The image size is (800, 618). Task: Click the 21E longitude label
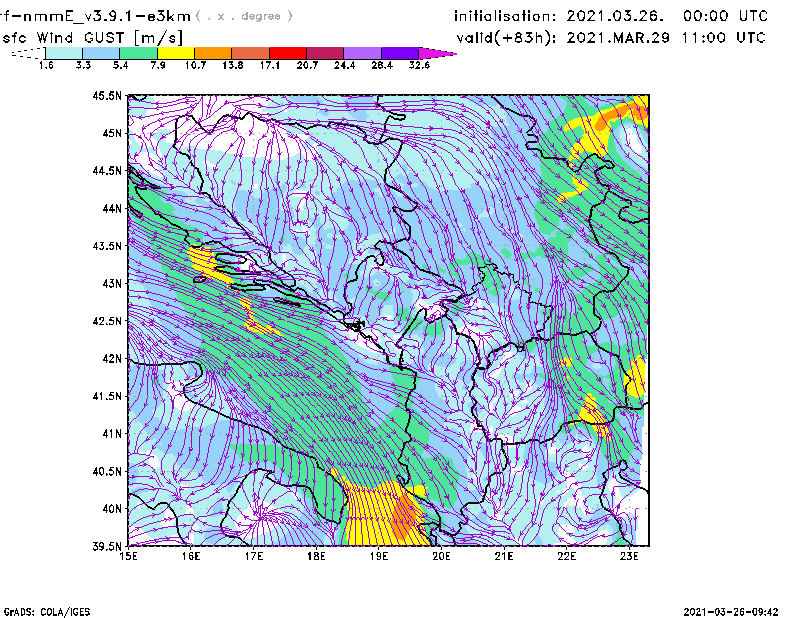[504, 556]
